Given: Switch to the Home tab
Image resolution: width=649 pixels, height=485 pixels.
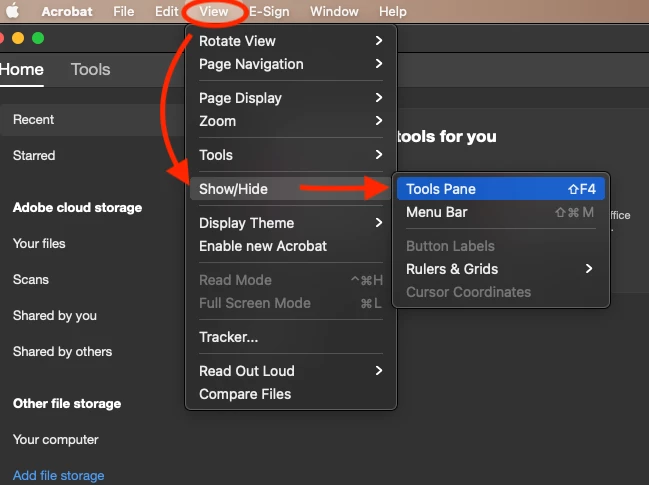Looking at the screenshot, I should 22,69.
